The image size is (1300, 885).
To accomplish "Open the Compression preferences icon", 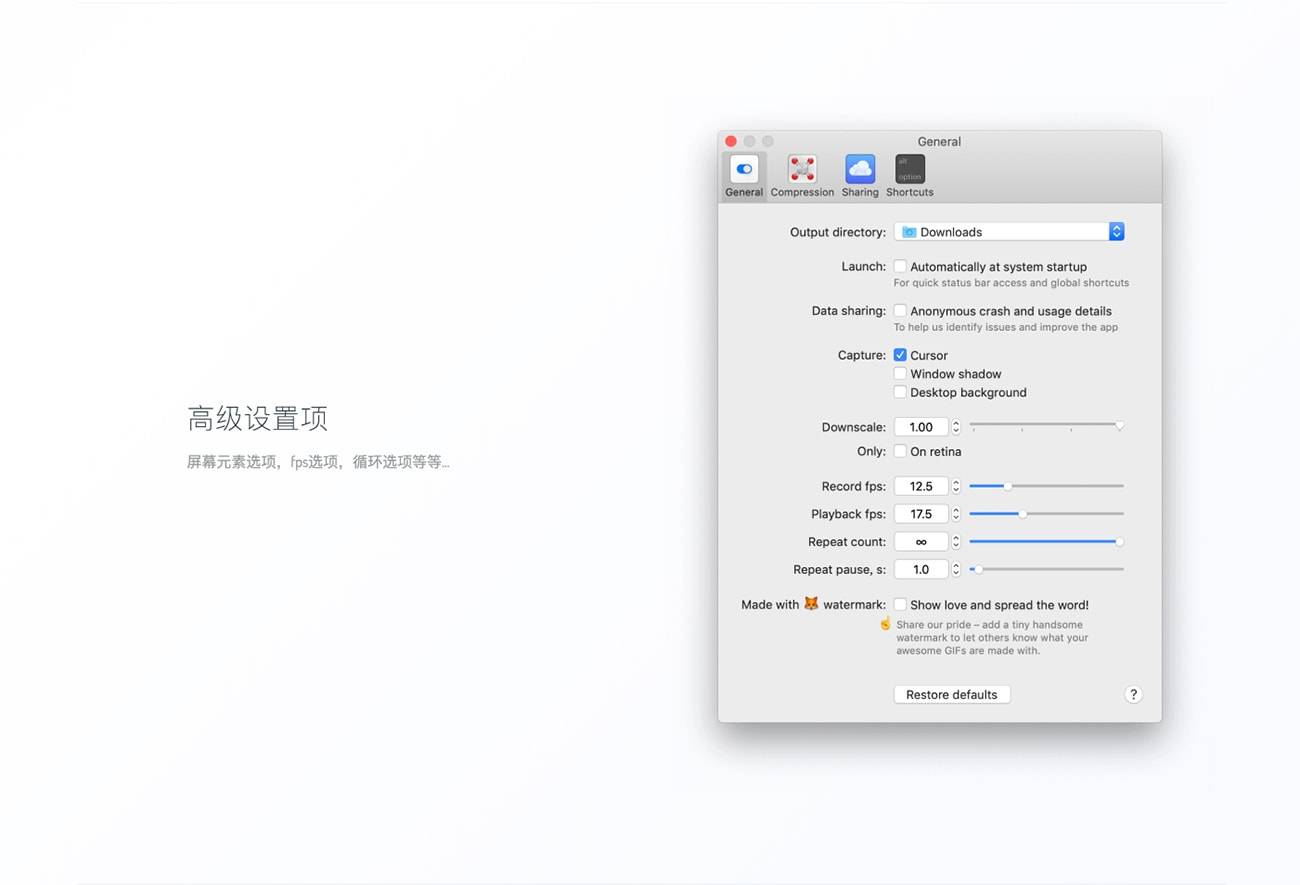I will pos(802,169).
